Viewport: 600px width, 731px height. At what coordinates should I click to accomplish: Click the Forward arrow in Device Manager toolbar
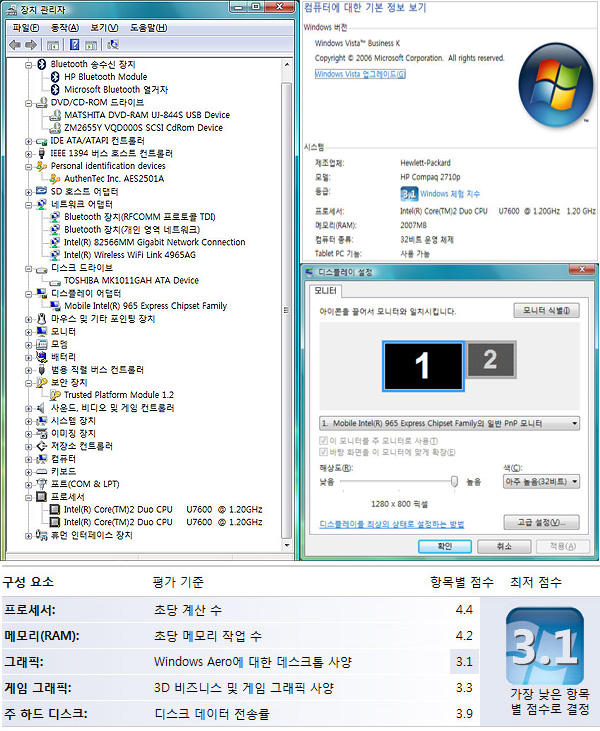[x=31, y=45]
